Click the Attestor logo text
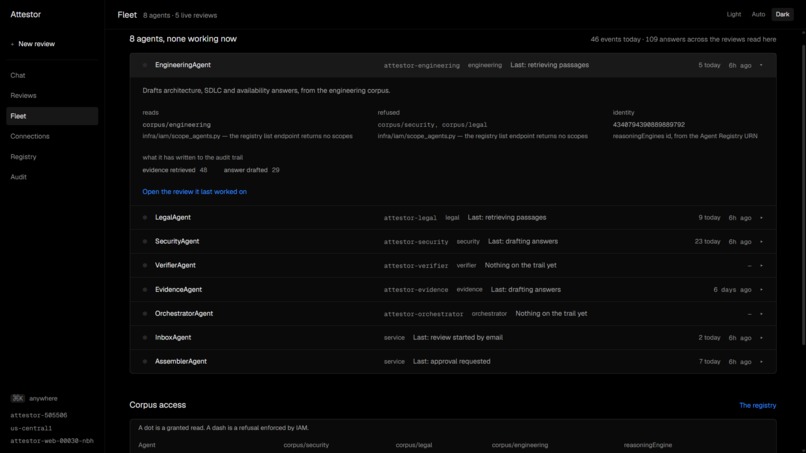806x453 pixels. tap(25, 14)
